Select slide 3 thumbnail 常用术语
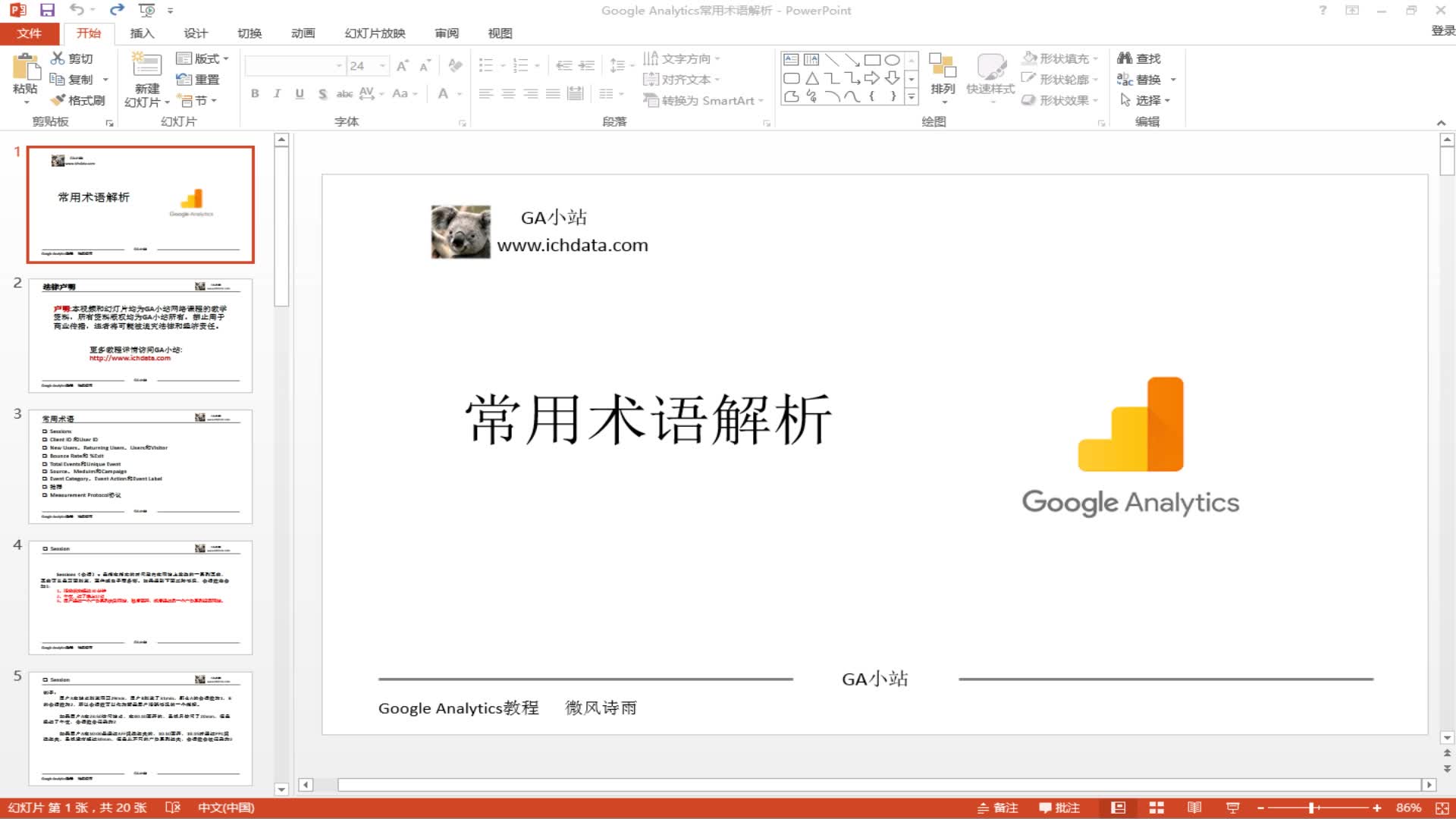This screenshot has width=1456, height=819. (140, 466)
